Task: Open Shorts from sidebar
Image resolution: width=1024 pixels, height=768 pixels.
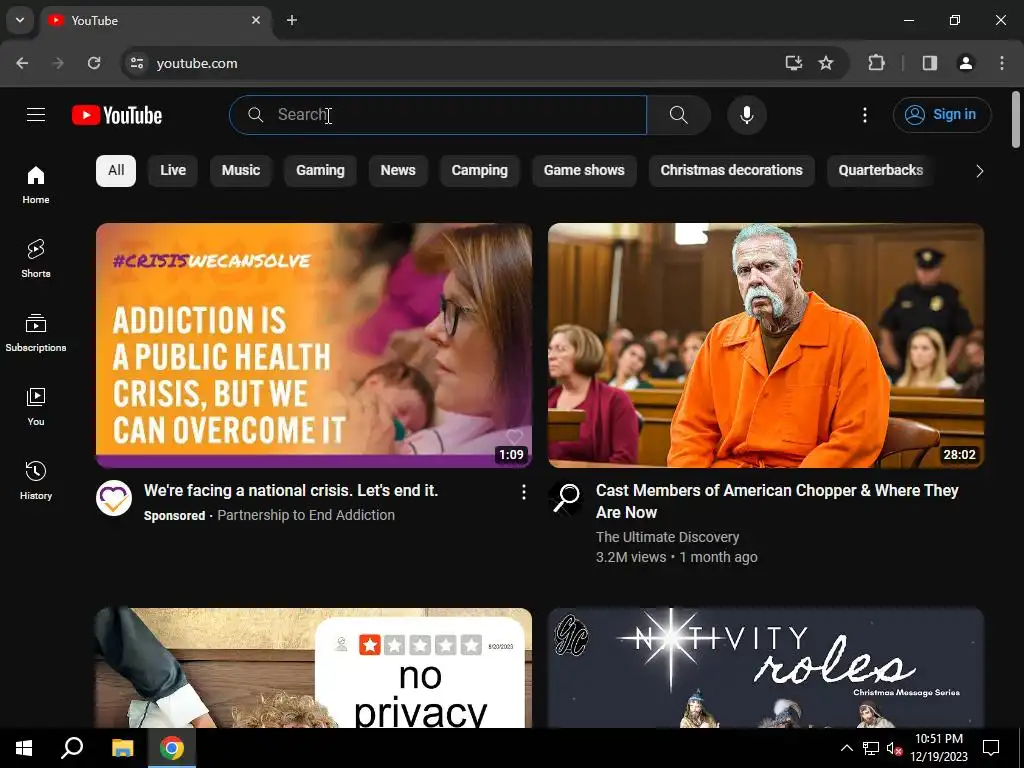Action: click(36, 259)
